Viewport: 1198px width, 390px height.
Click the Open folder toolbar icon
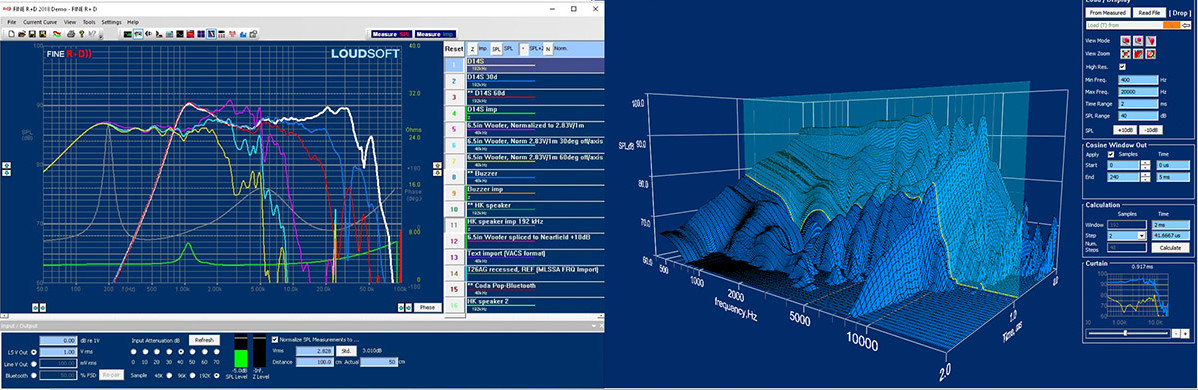[x=21, y=34]
